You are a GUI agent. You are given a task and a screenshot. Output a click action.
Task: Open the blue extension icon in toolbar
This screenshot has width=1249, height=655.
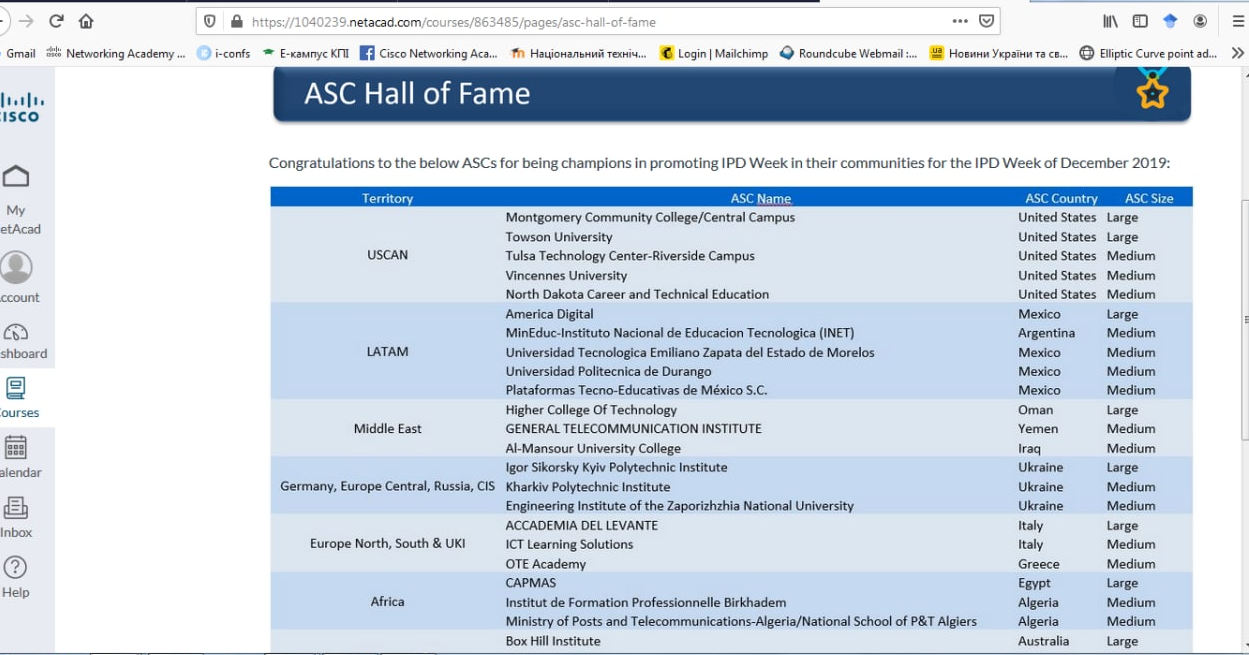[1170, 21]
